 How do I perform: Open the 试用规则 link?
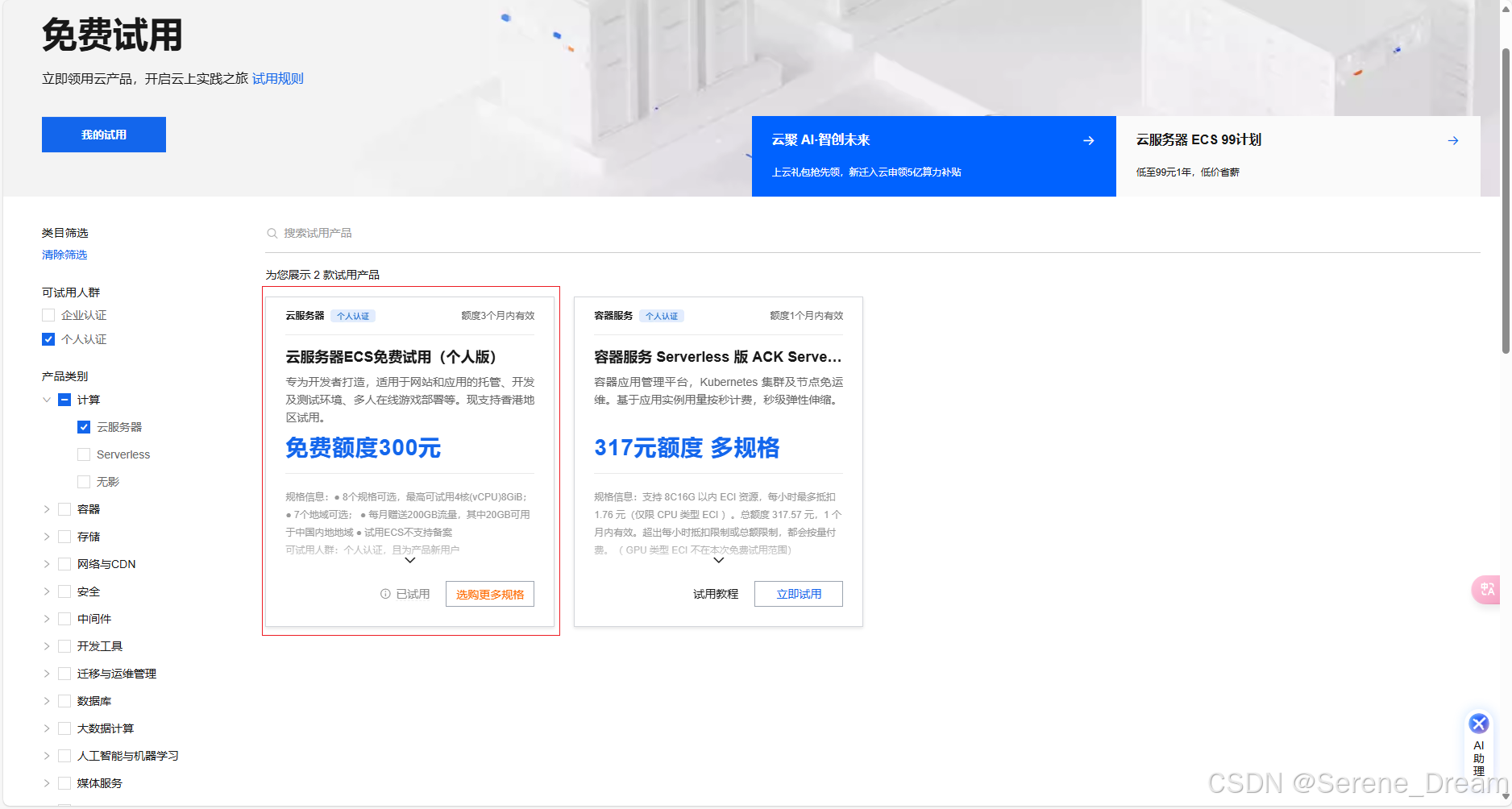pos(278,78)
